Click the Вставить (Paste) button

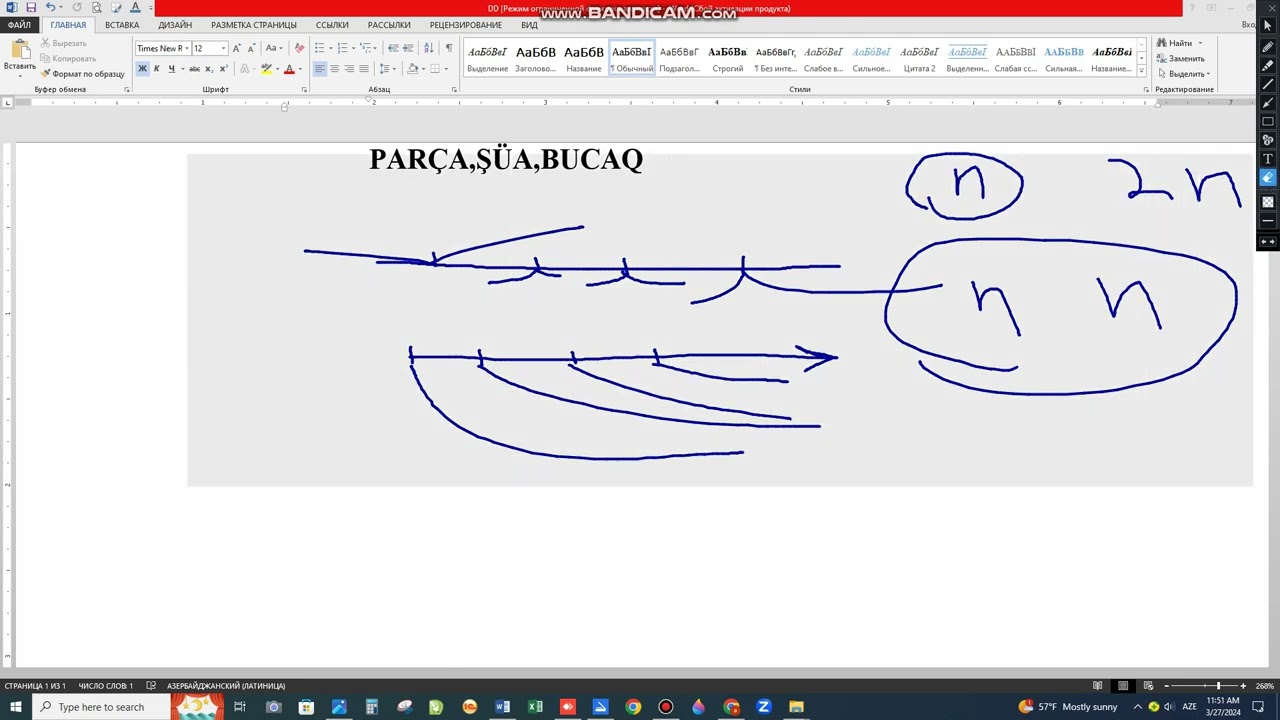pos(19,56)
